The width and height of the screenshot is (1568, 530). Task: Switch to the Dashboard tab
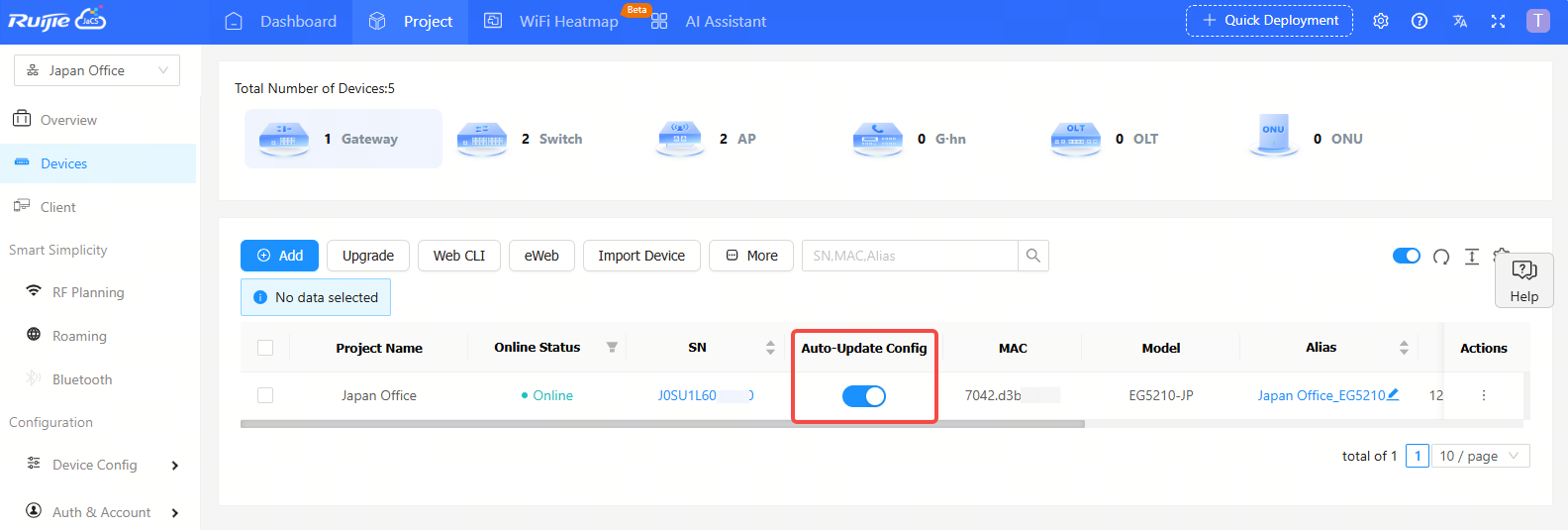point(282,21)
